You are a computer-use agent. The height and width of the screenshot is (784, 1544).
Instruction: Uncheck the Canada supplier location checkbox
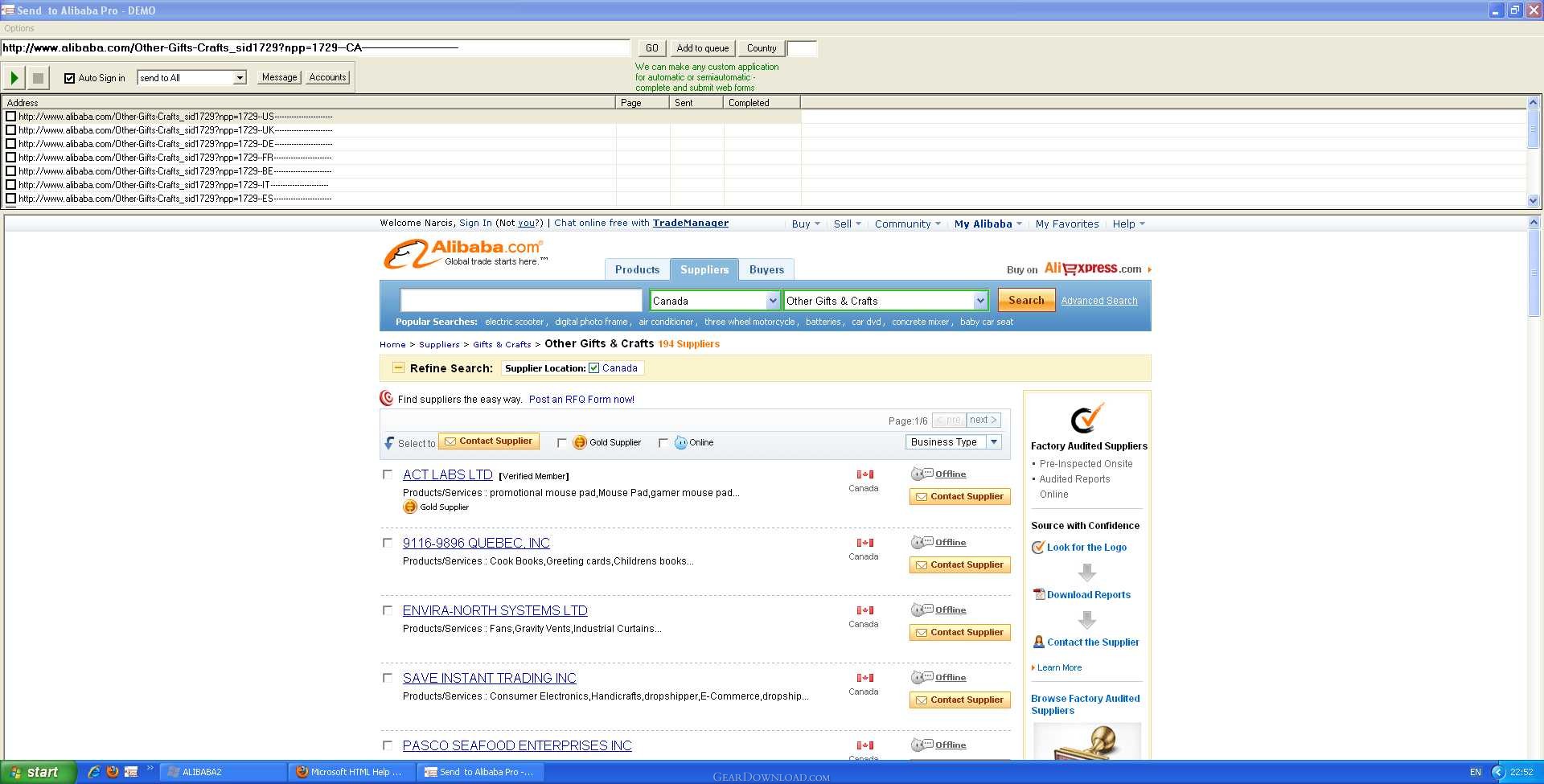pos(593,368)
